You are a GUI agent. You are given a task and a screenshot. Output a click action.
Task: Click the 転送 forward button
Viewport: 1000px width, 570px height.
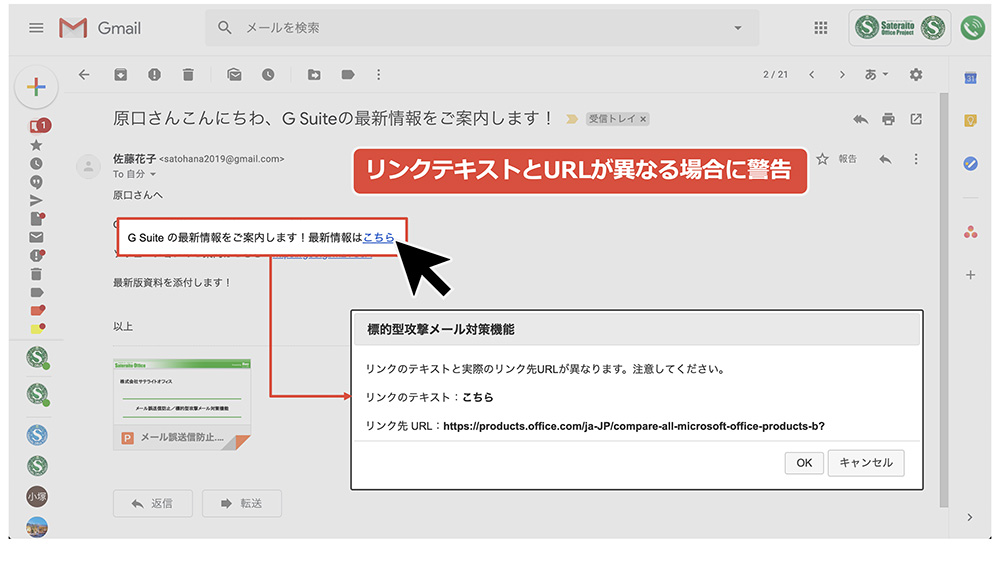242,503
